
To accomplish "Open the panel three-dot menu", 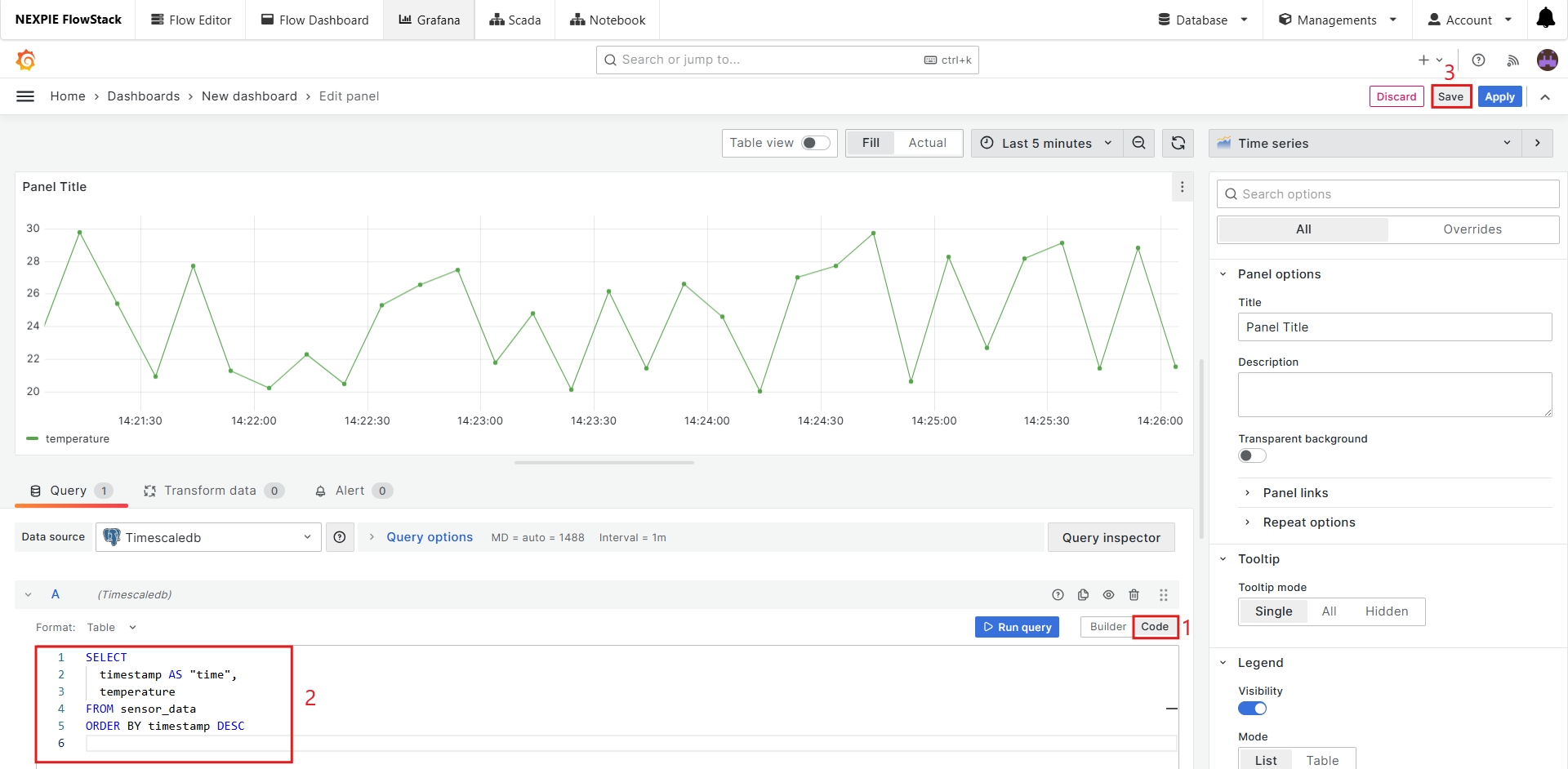I will pyautogui.click(x=1182, y=187).
